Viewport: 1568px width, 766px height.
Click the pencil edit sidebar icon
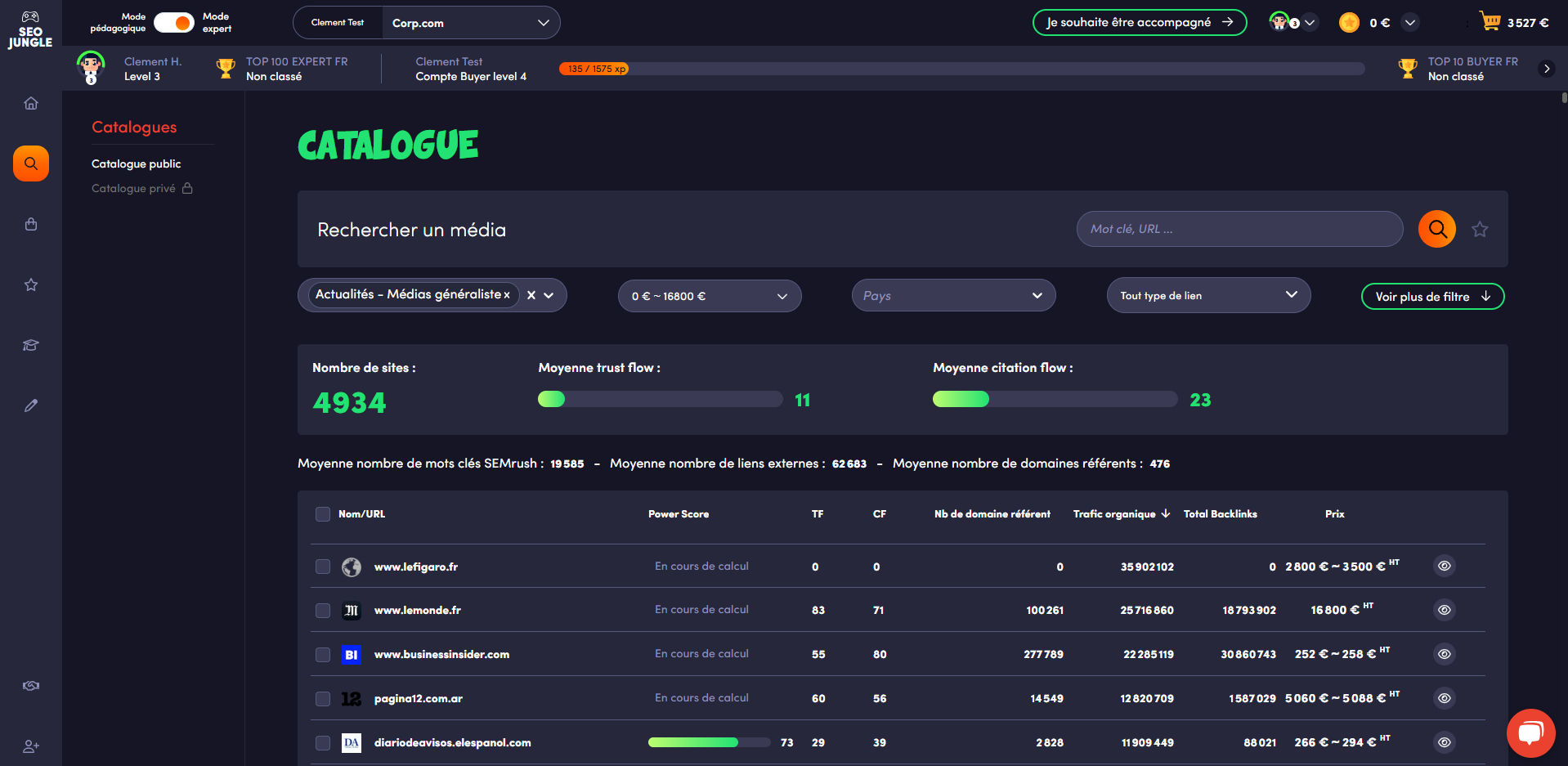tap(31, 405)
